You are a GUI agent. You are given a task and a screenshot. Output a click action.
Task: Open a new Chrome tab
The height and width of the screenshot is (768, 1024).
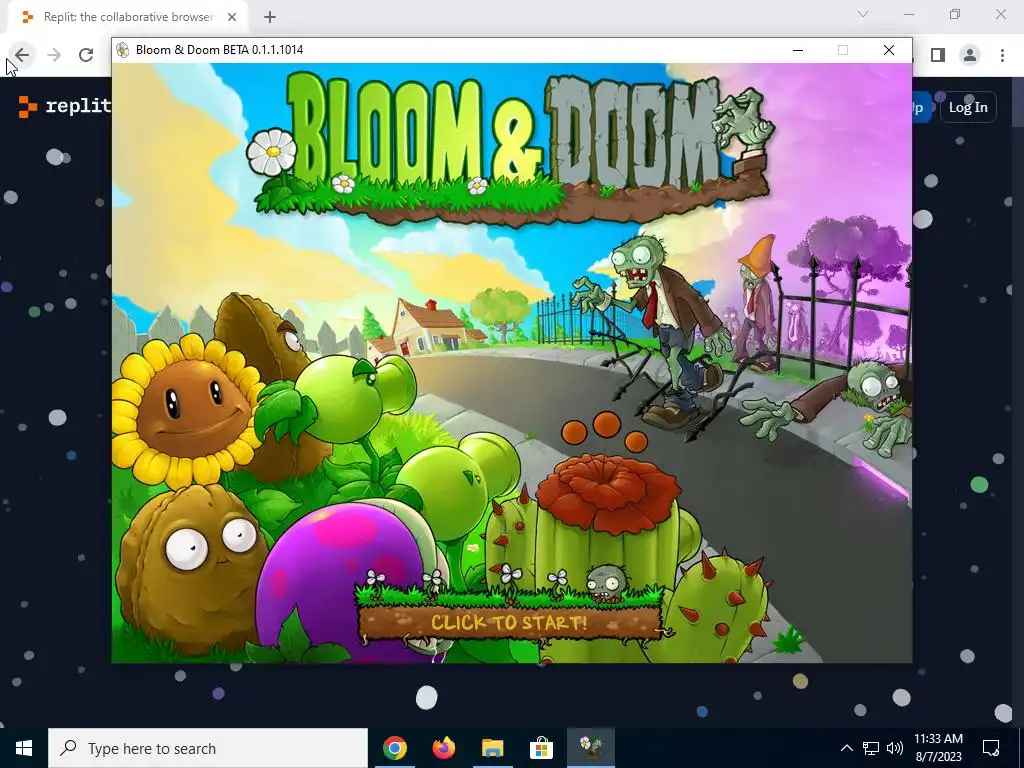coord(270,17)
